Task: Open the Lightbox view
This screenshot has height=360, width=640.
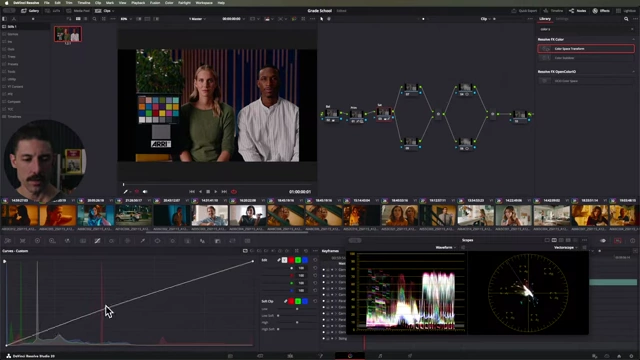Action: pos(626,11)
